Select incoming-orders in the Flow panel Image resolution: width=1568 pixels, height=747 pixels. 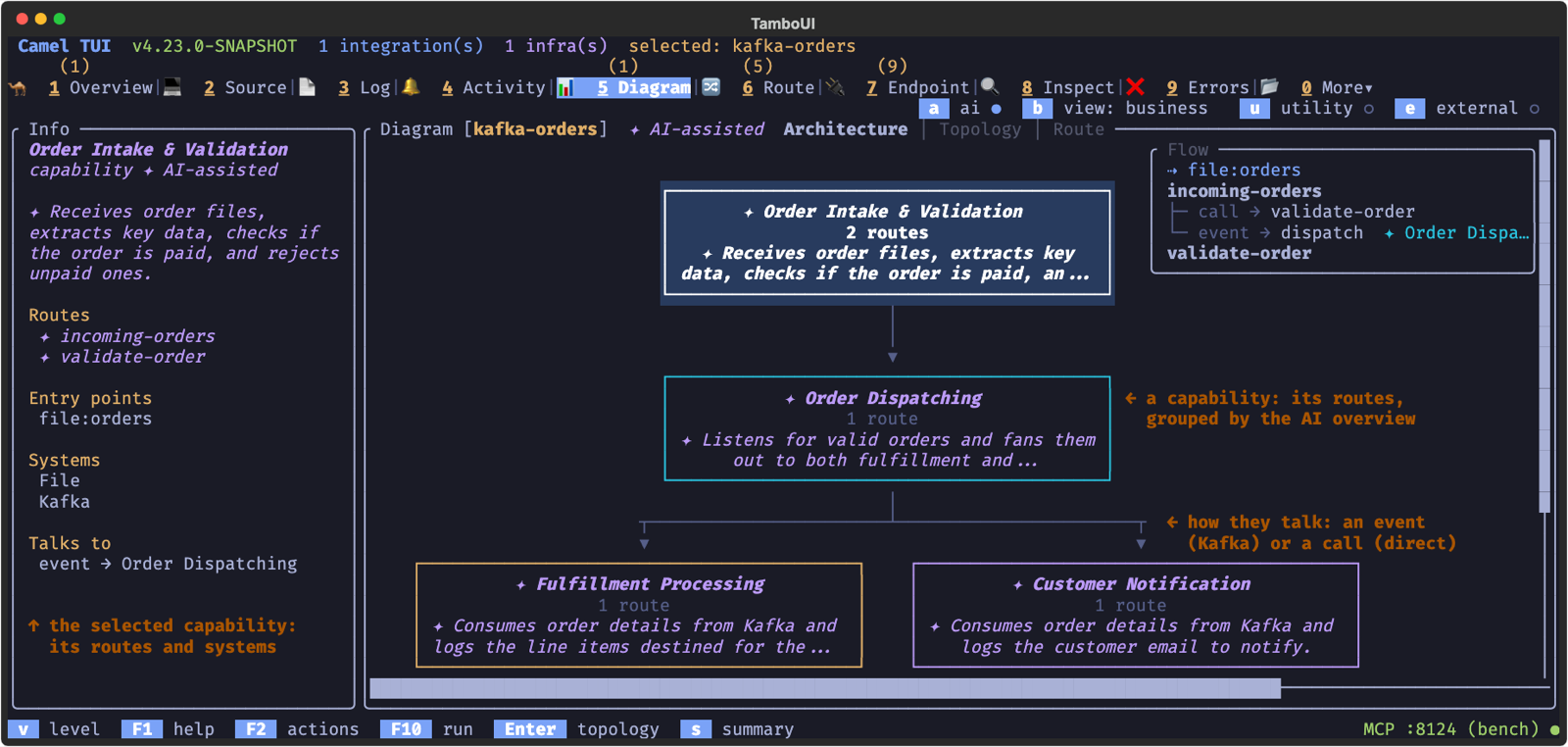[x=1244, y=191]
